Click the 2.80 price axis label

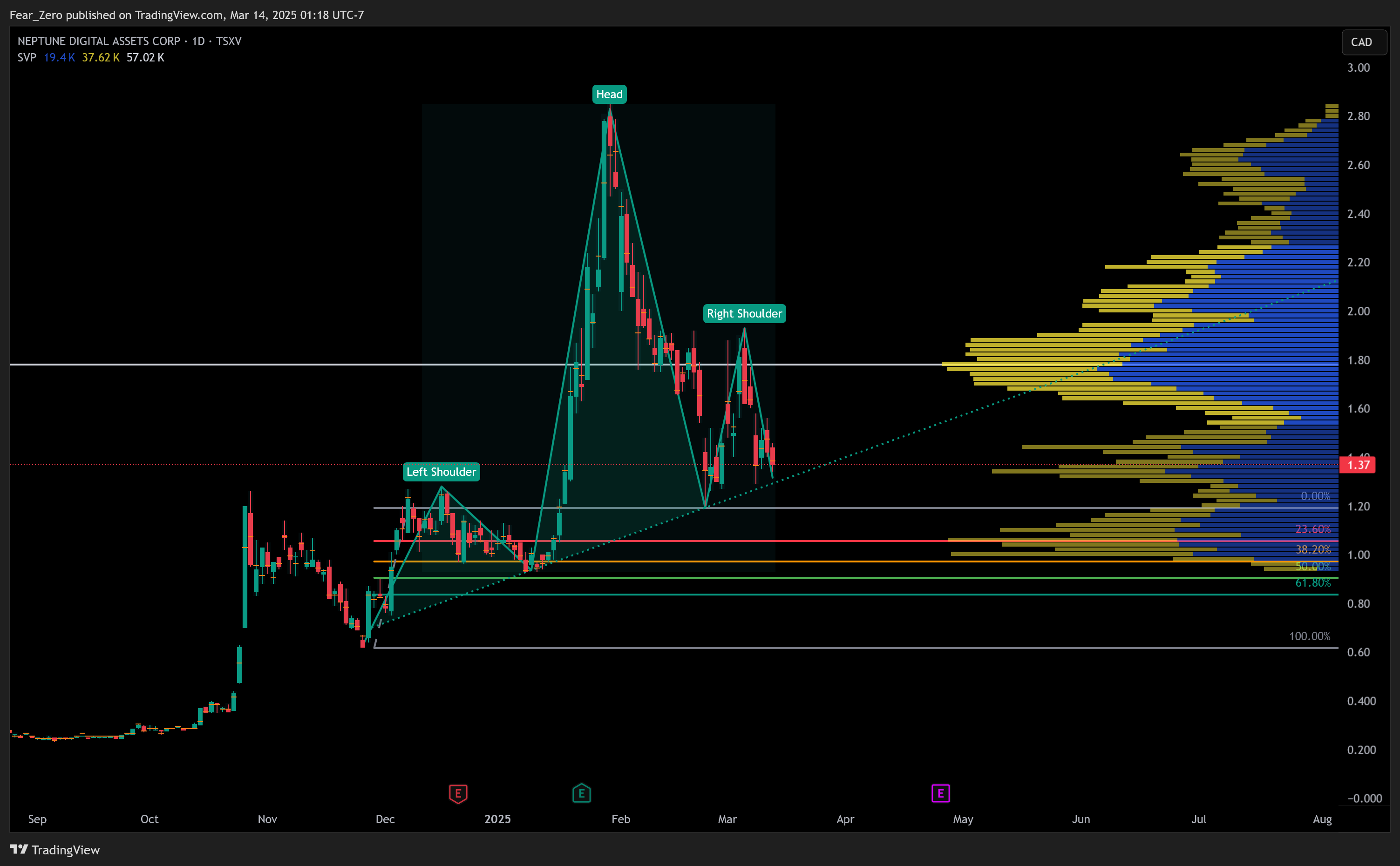[1358, 117]
